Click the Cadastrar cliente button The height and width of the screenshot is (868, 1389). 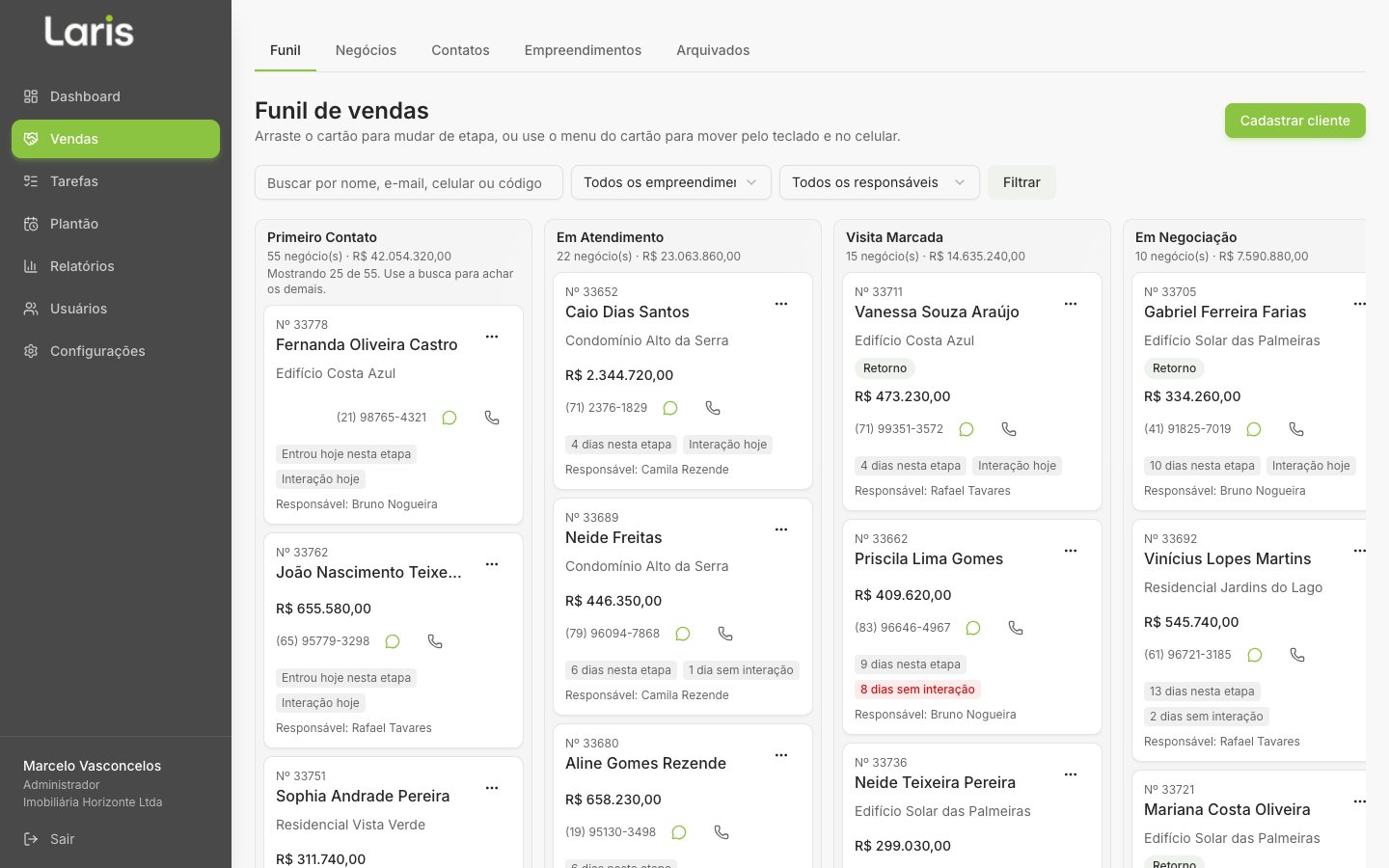(1295, 121)
